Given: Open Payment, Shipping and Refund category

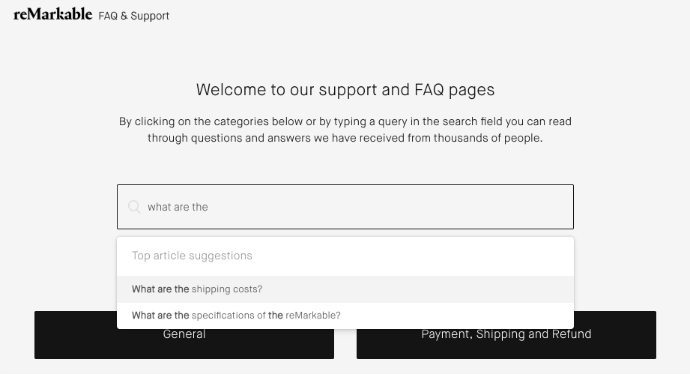Looking at the screenshot, I should point(506,334).
